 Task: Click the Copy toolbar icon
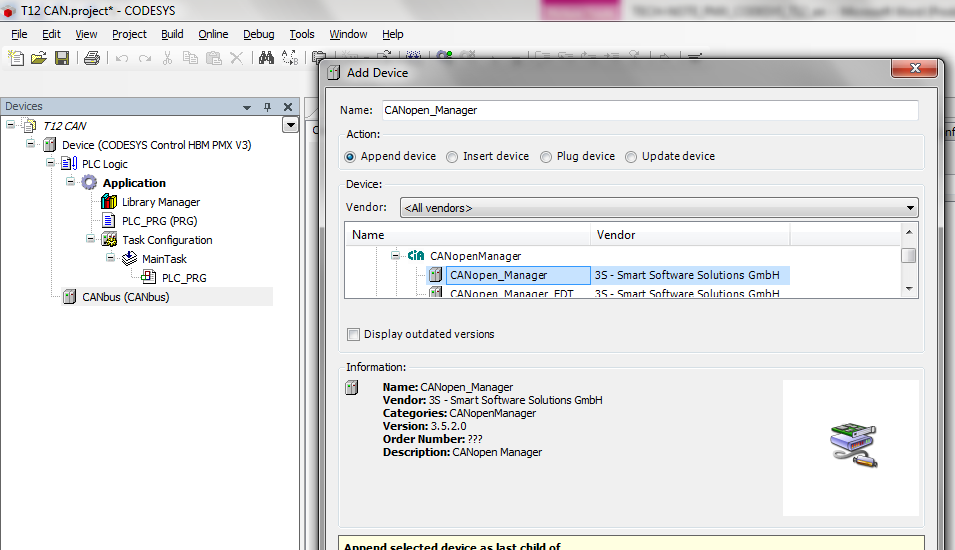190,58
